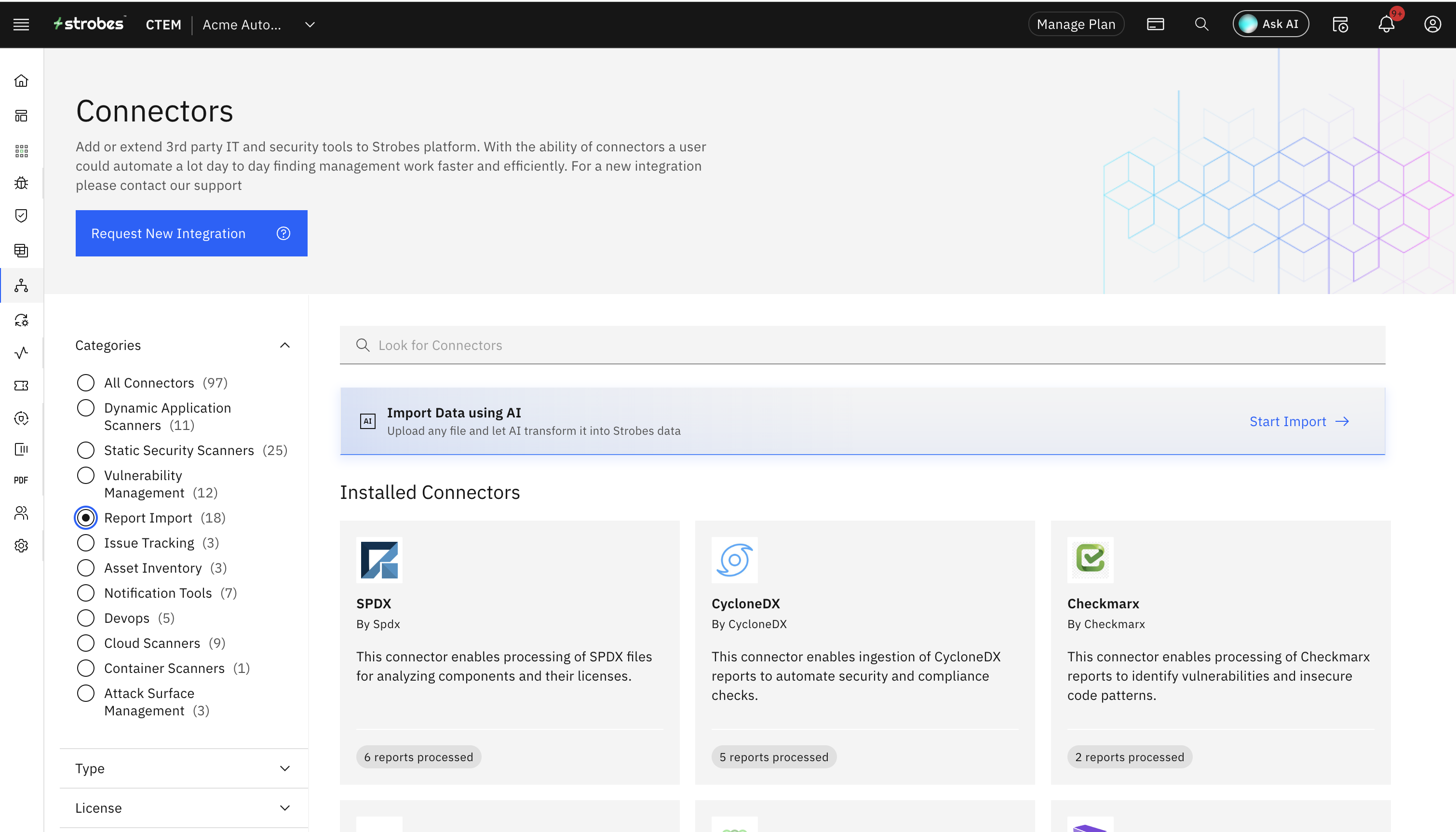Image resolution: width=1456 pixels, height=832 pixels.
Task: Open the Acme Auto organization dropdown
Action: pyautogui.click(x=309, y=25)
